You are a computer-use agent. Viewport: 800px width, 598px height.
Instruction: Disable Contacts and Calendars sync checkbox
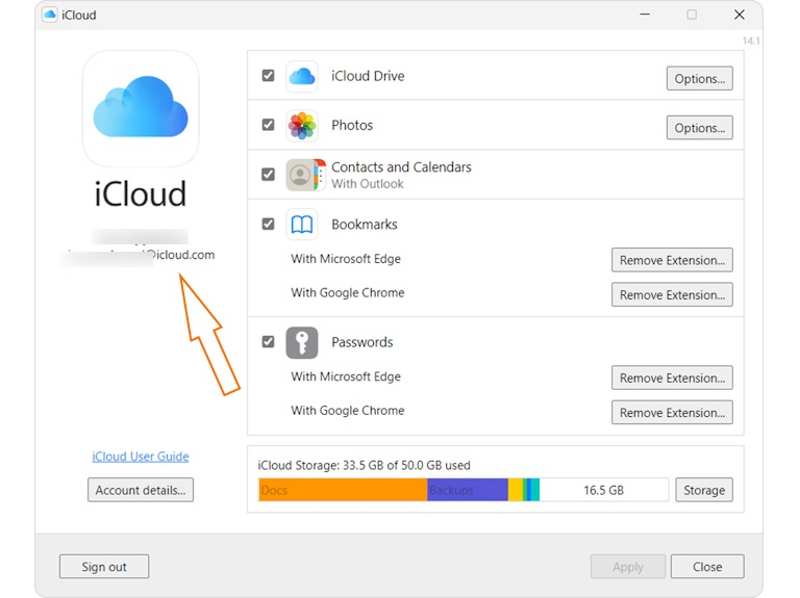[x=268, y=175]
